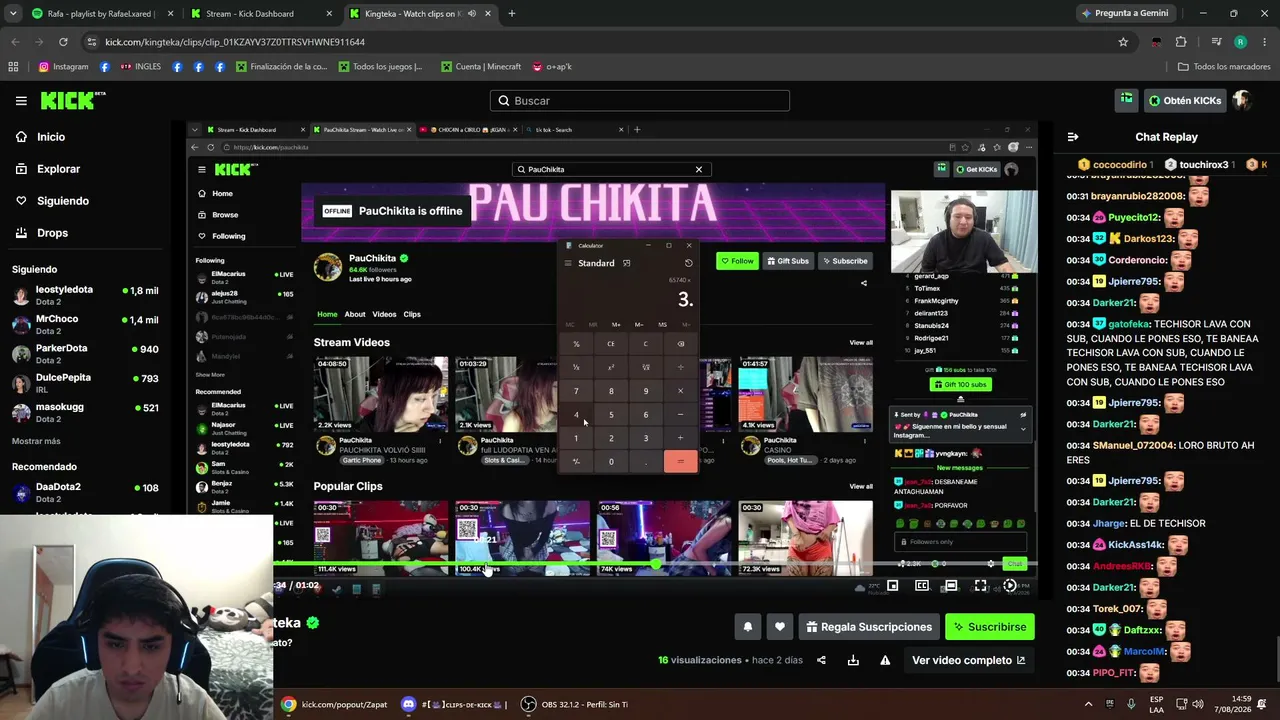Open OBS 32.1.2 from the taskbar

575,705
